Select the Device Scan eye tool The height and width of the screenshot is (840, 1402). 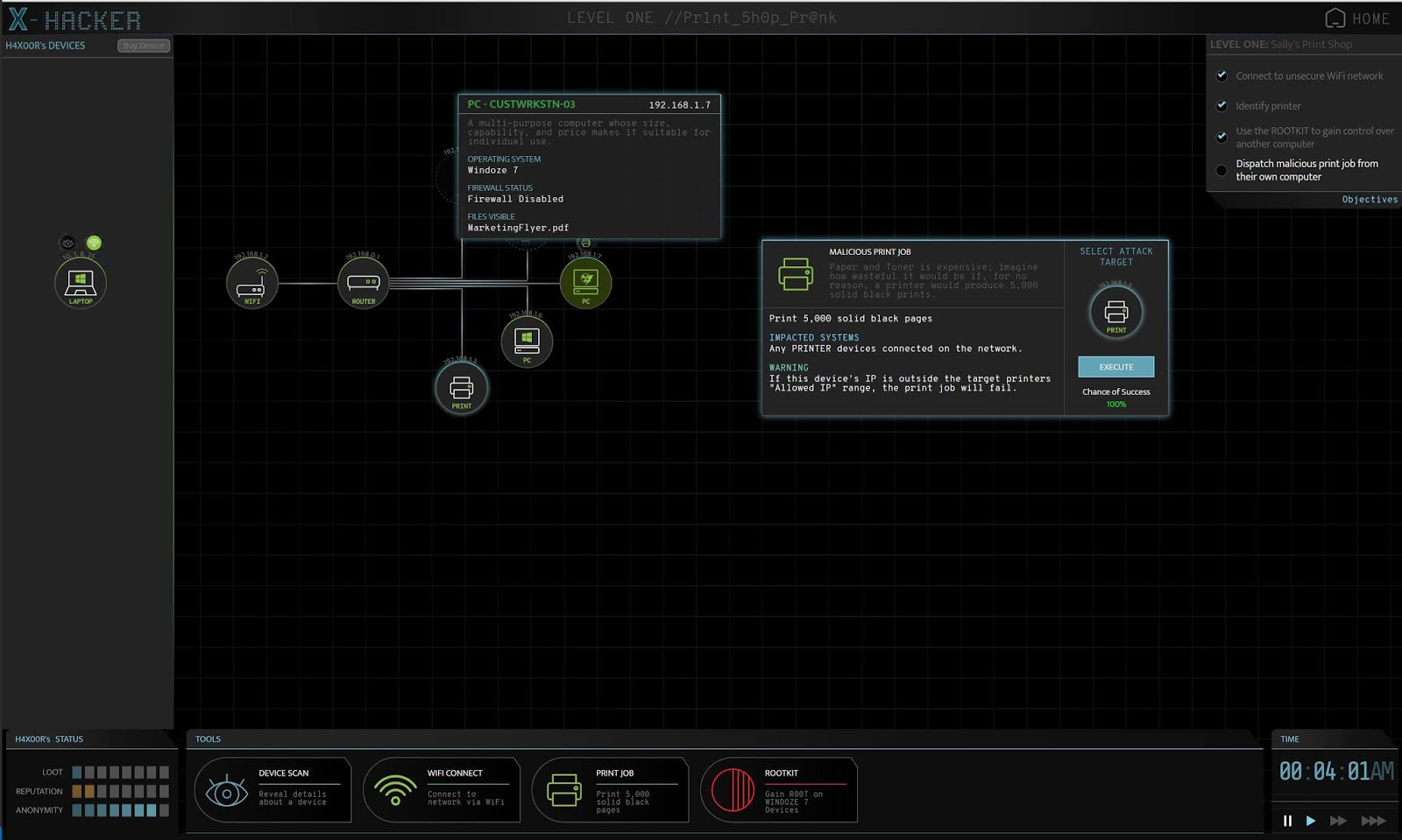273,789
